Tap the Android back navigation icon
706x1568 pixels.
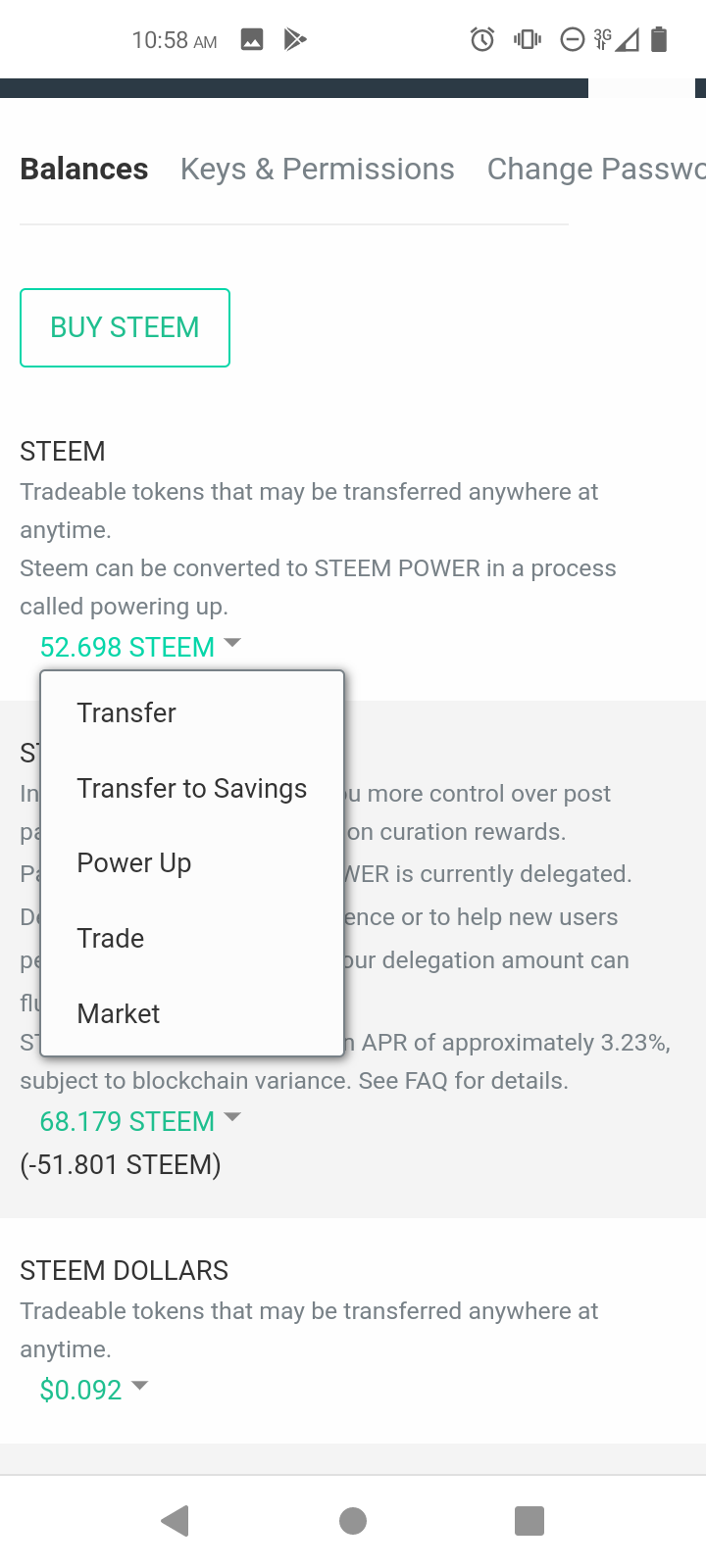coord(175,1521)
